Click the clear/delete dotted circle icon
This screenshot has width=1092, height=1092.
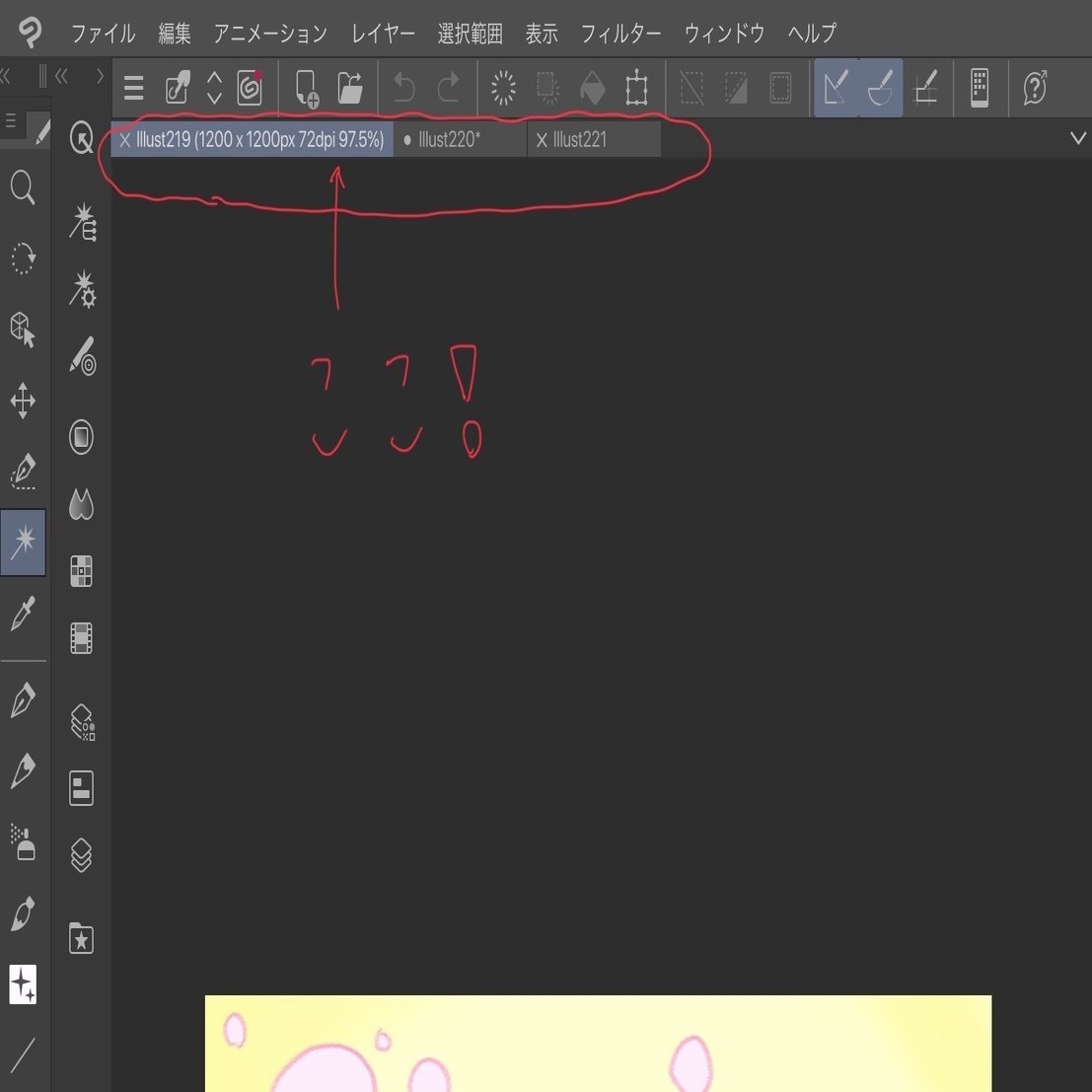(503, 88)
